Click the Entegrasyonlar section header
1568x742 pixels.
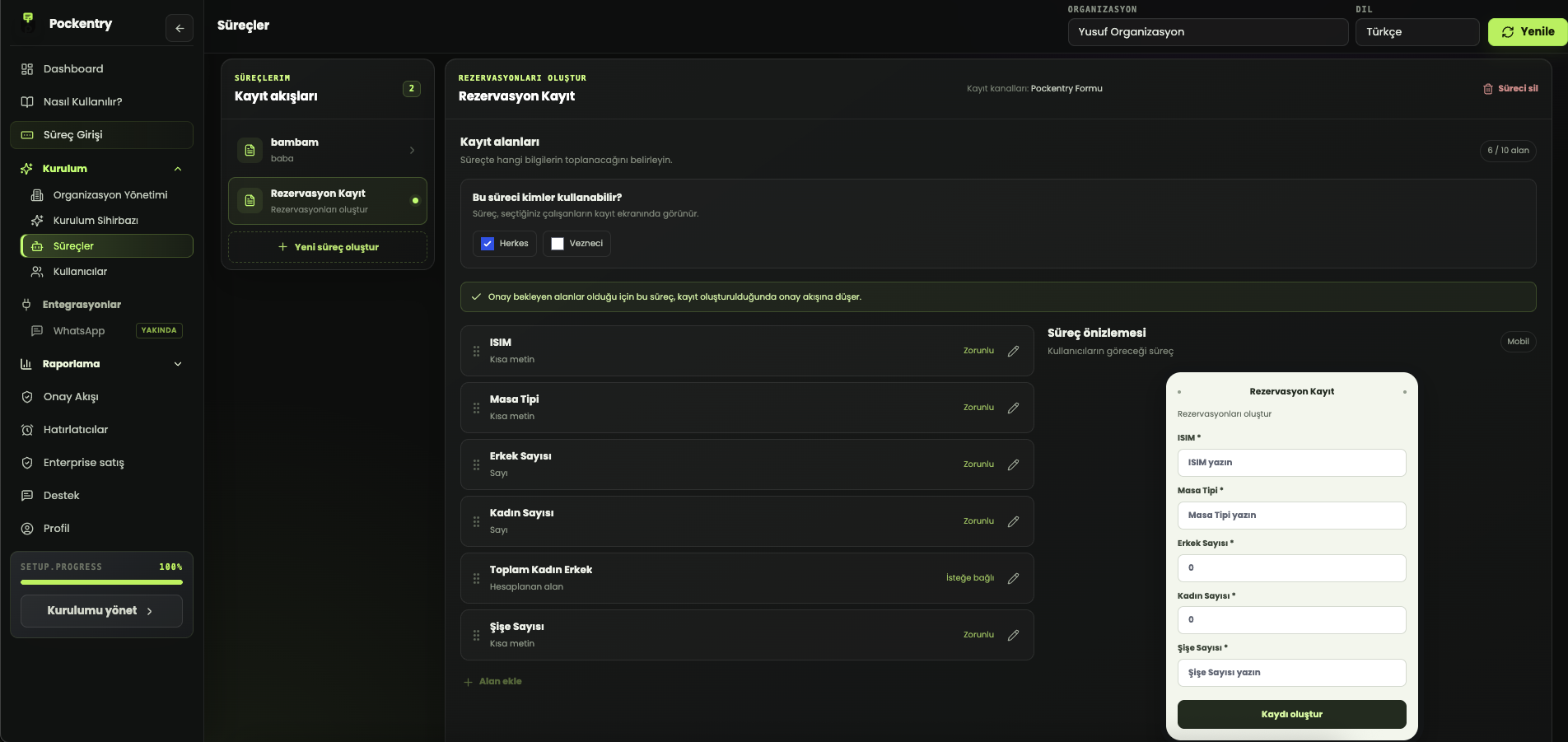pos(82,305)
